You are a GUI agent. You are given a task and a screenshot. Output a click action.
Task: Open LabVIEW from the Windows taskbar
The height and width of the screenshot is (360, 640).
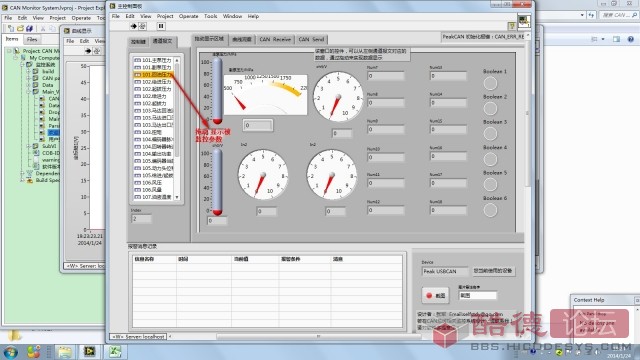pyautogui.click(x=89, y=351)
